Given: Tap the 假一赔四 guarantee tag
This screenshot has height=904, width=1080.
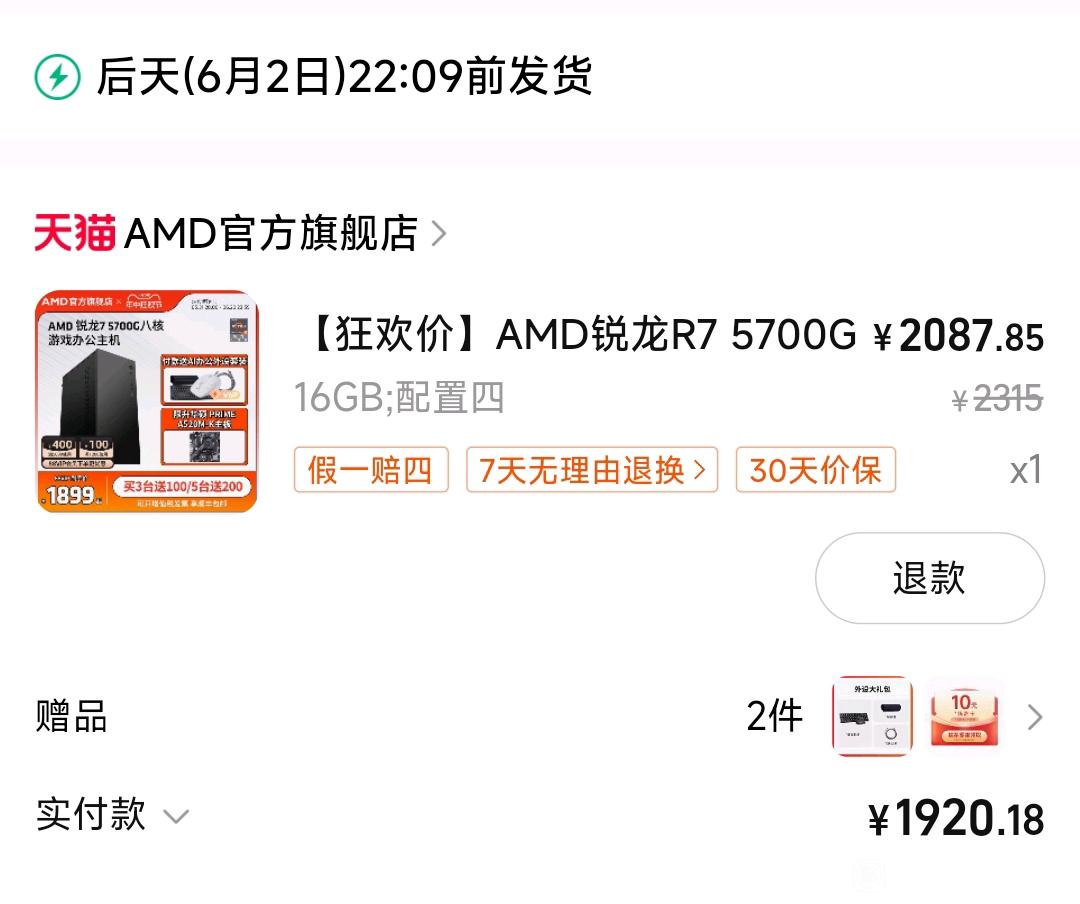Looking at the screenshot, I should point(371,470).
